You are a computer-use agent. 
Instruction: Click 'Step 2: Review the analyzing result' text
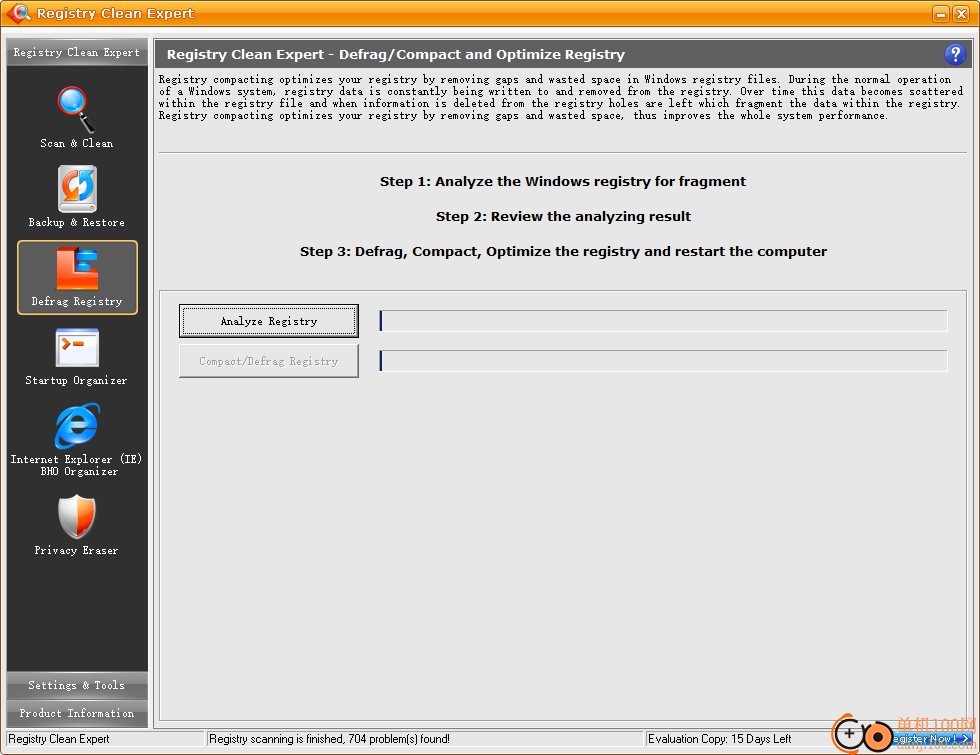click(x=563, y=217)
